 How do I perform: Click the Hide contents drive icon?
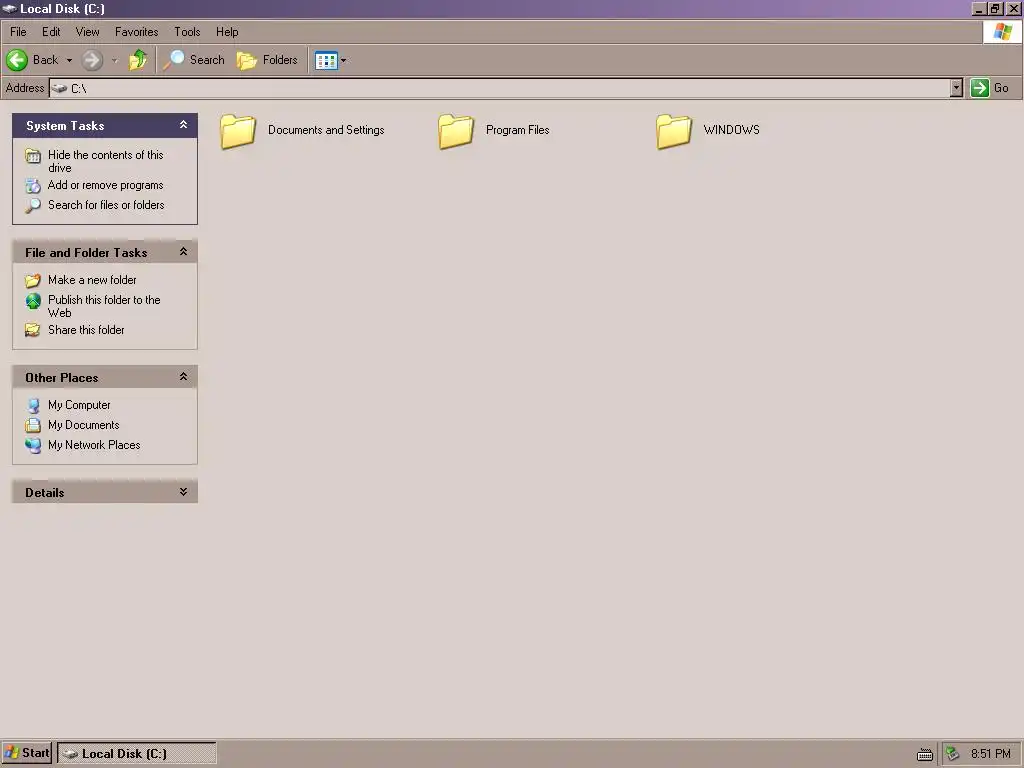[33, 155]
